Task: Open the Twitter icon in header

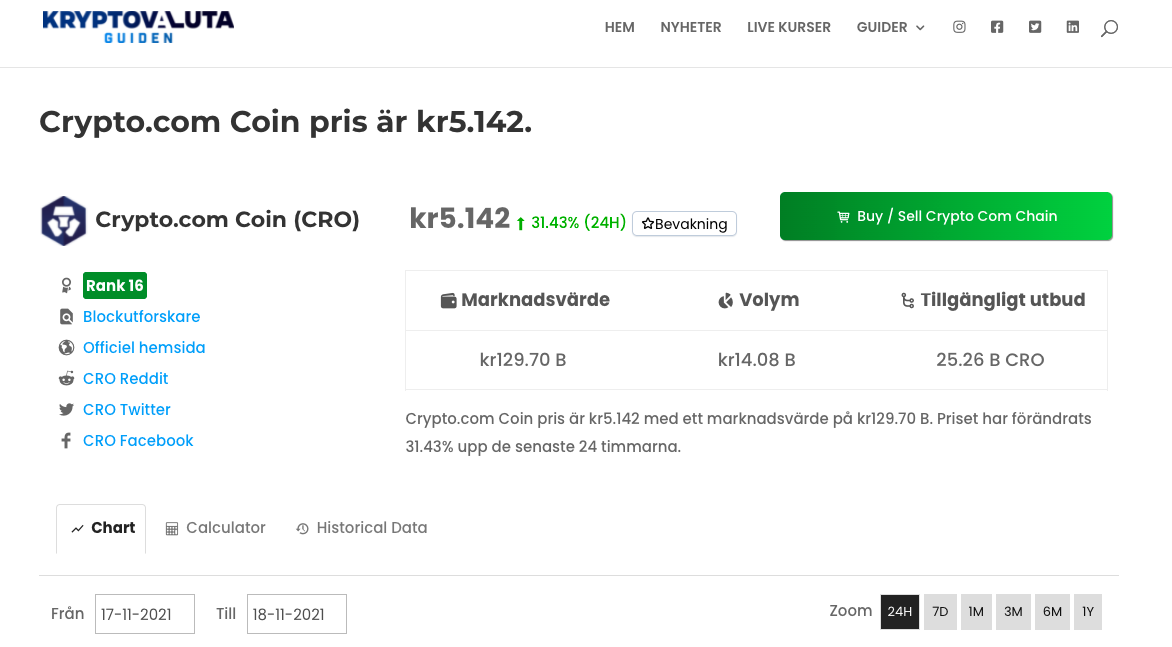Action: (x=1035, y=27)
